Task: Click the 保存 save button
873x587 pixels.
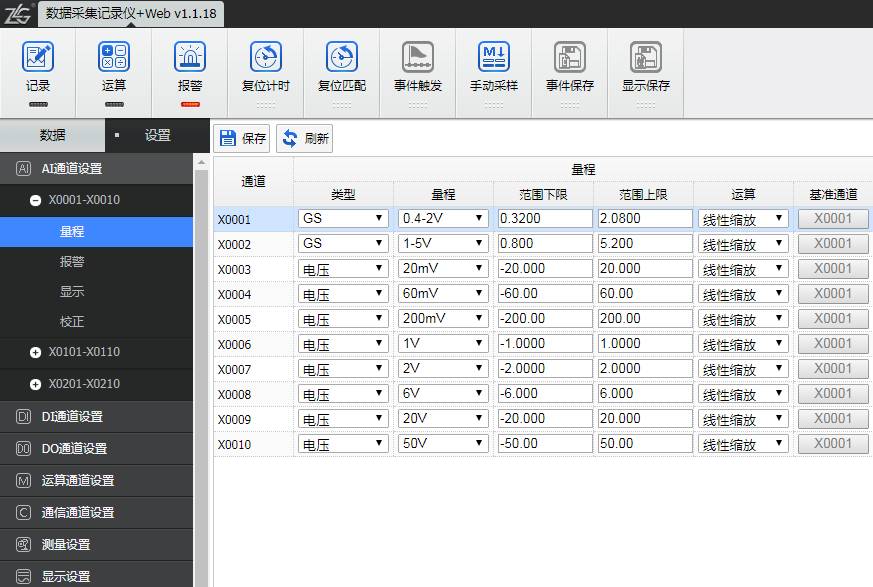Action: pos(243,139)
